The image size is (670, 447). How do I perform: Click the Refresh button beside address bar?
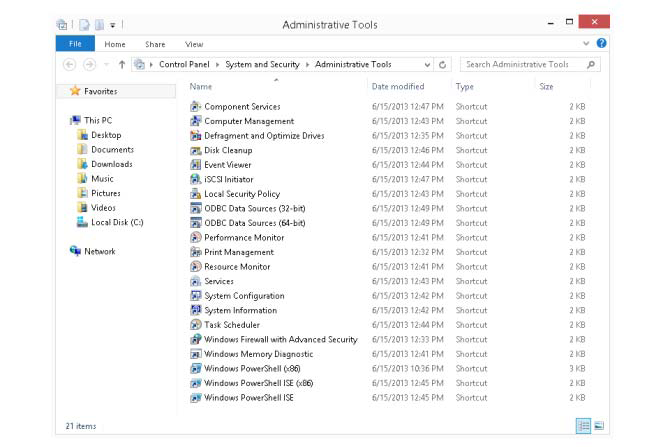443,65
